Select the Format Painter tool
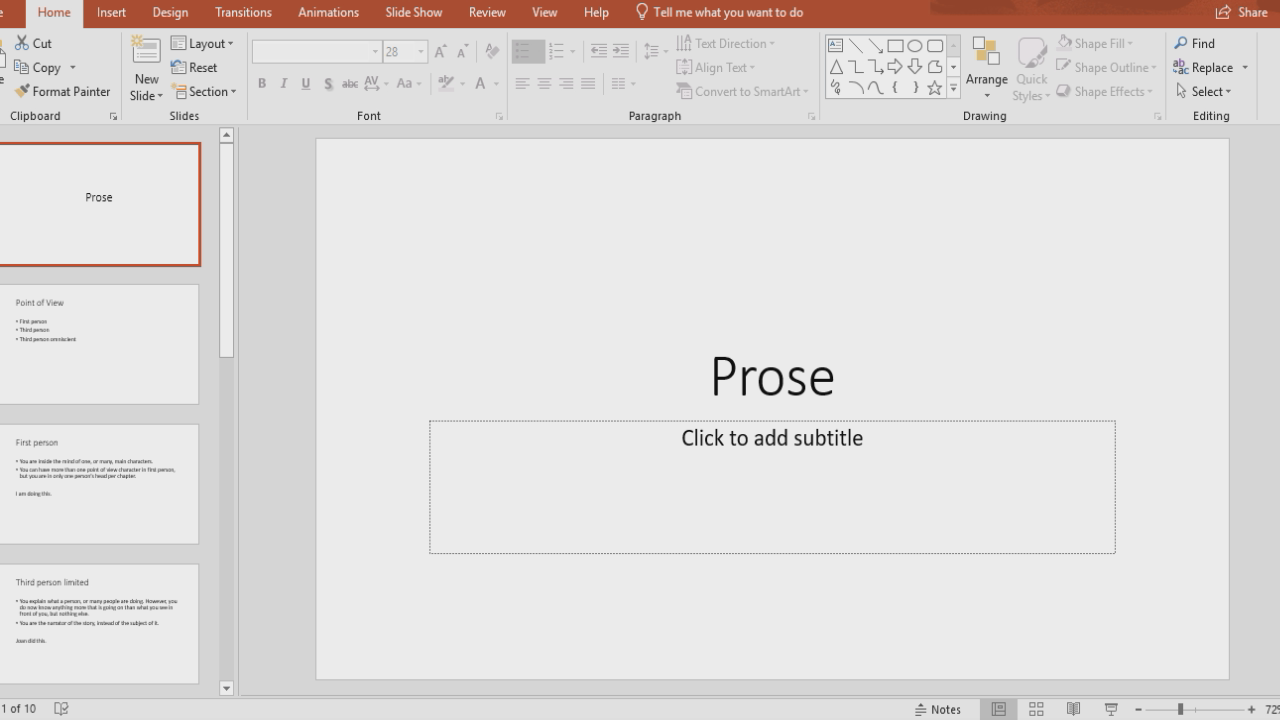The image size is (1280, 720). tap(62, 91)
